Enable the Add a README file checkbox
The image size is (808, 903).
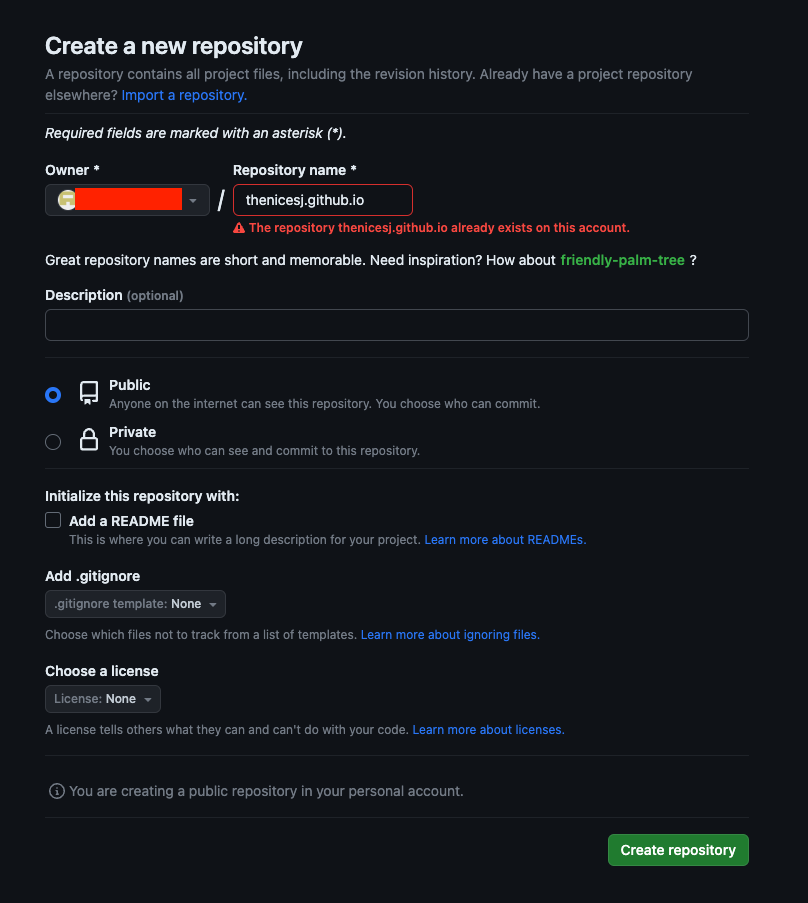click(x=53, y=520)
